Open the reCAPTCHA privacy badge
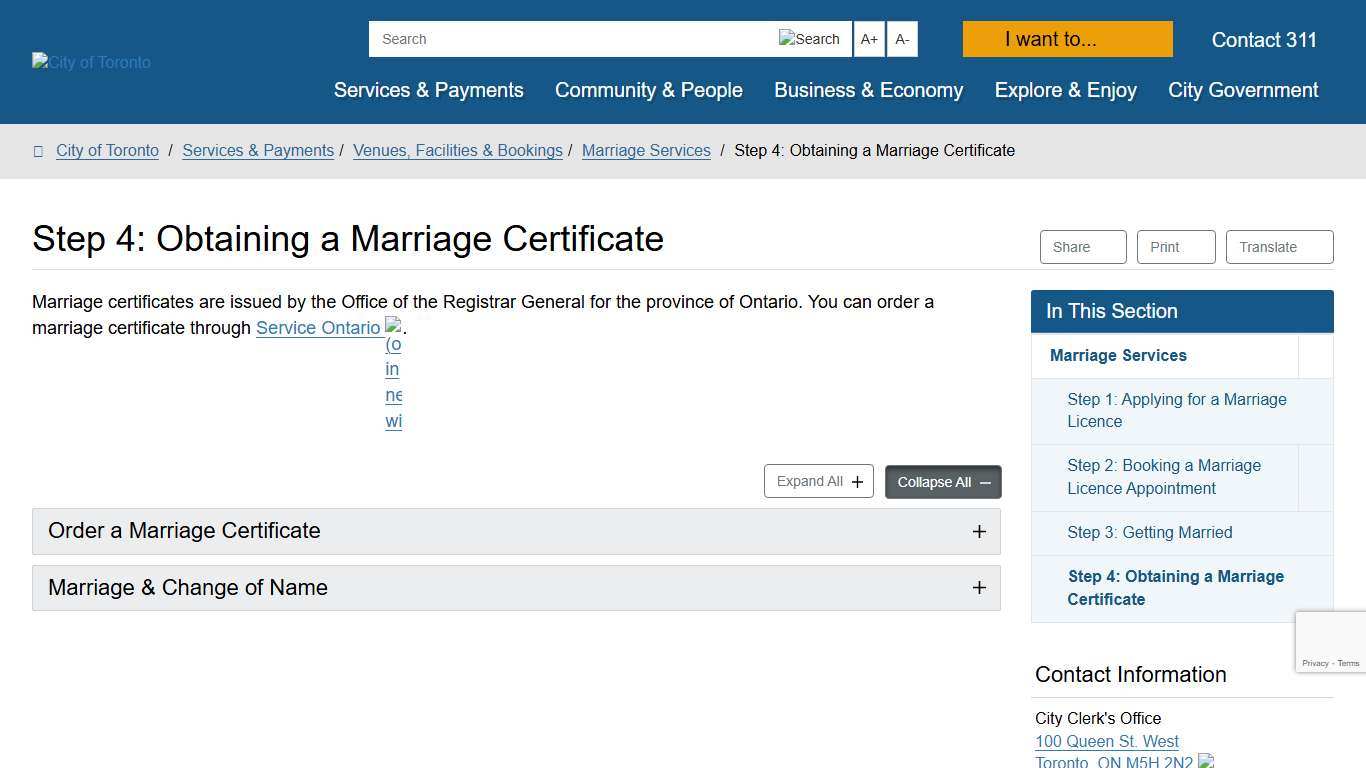Viewport: 1366px width, 768px height. point(1330,641)
